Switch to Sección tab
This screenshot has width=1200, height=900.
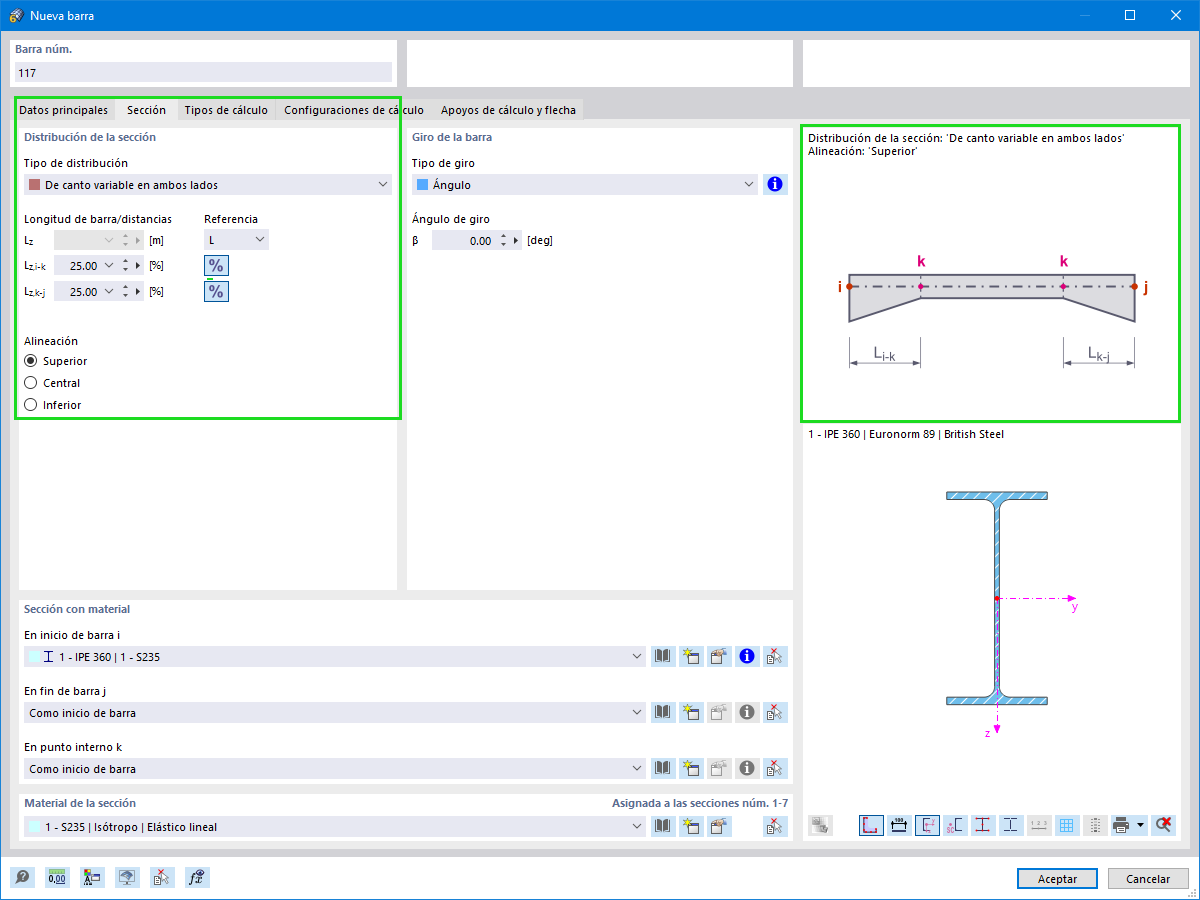[146, 110]
